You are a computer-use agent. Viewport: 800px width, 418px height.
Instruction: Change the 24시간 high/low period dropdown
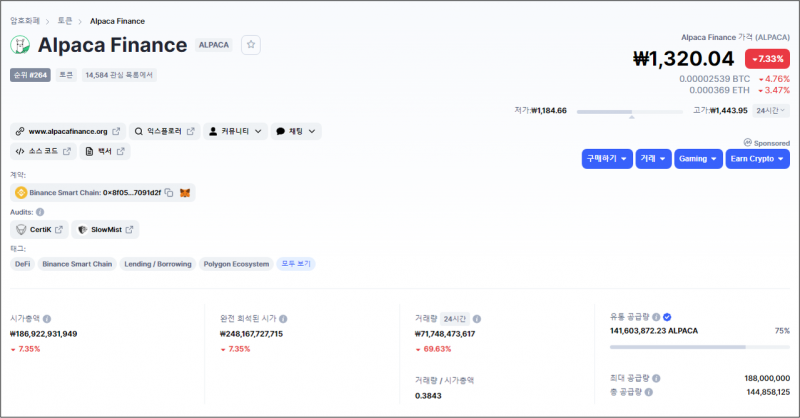[771, 110]
